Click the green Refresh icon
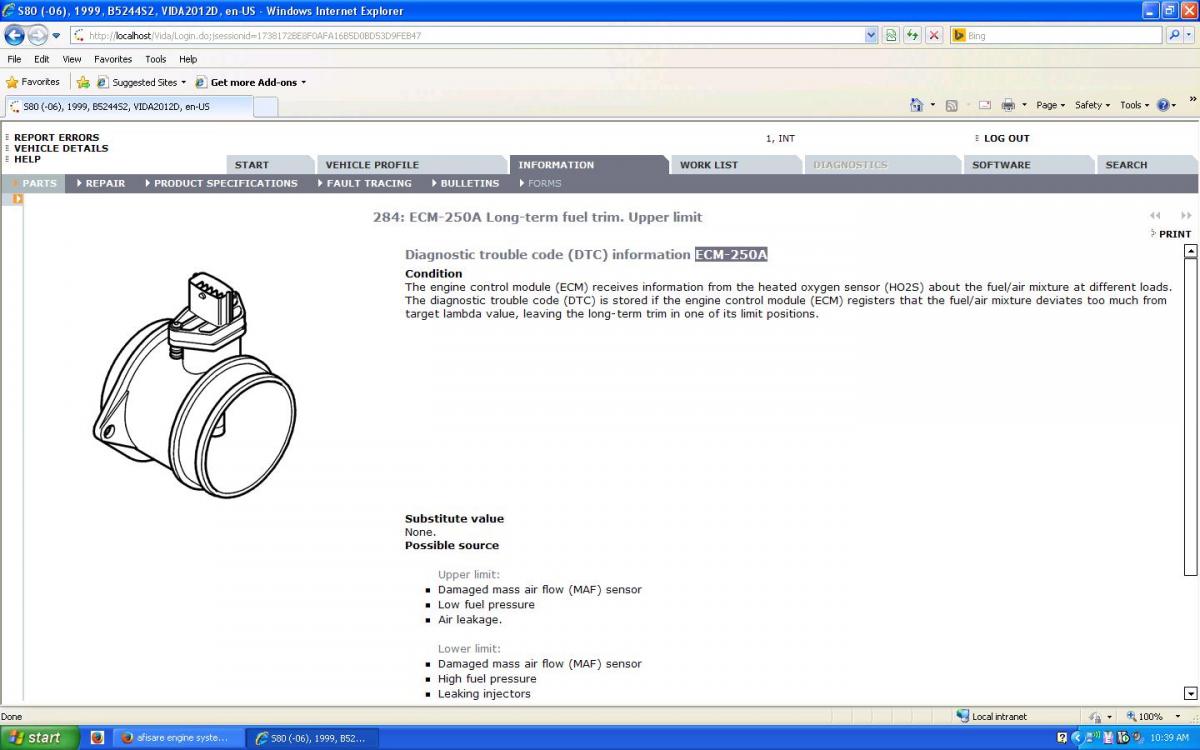 pos(913,35)
